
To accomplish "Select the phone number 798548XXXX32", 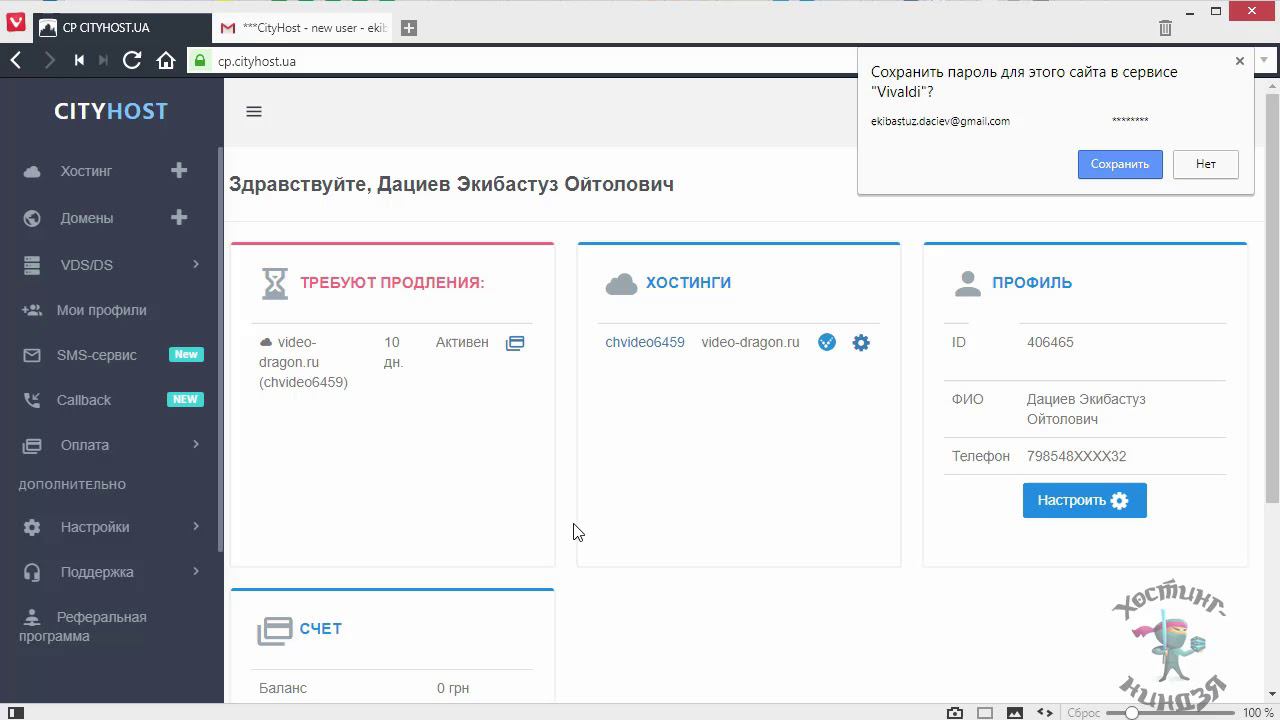I will tap(1076, 456).
